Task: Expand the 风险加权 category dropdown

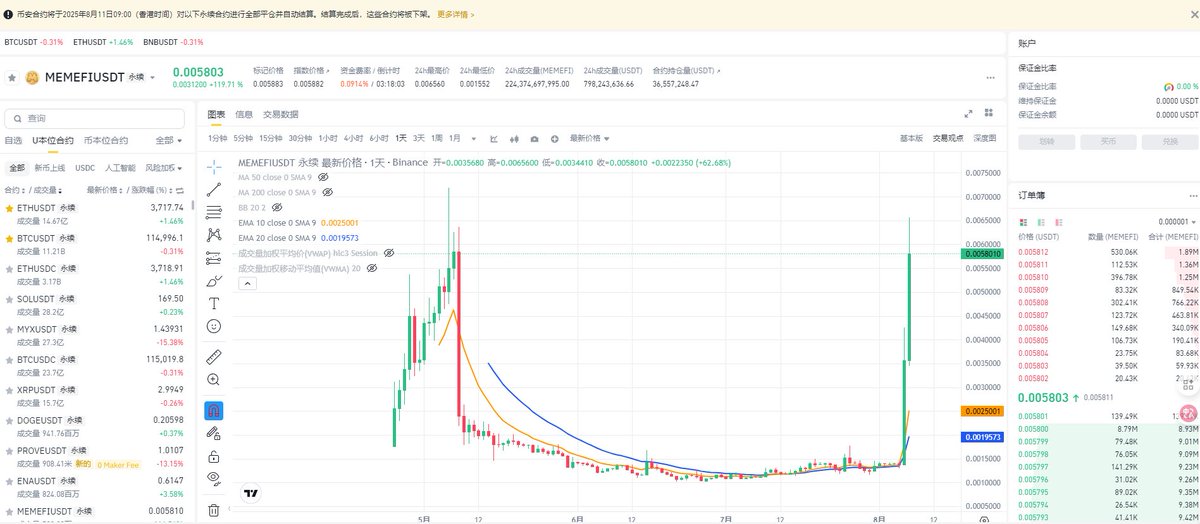Action: point(164,168)
